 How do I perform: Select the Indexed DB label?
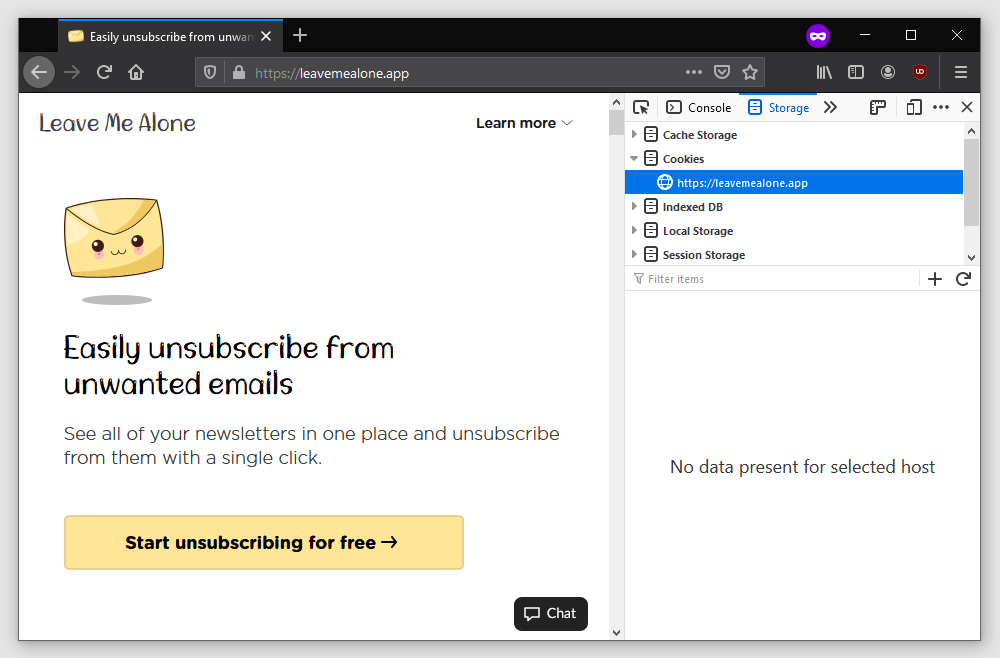[x=693, y=207]
